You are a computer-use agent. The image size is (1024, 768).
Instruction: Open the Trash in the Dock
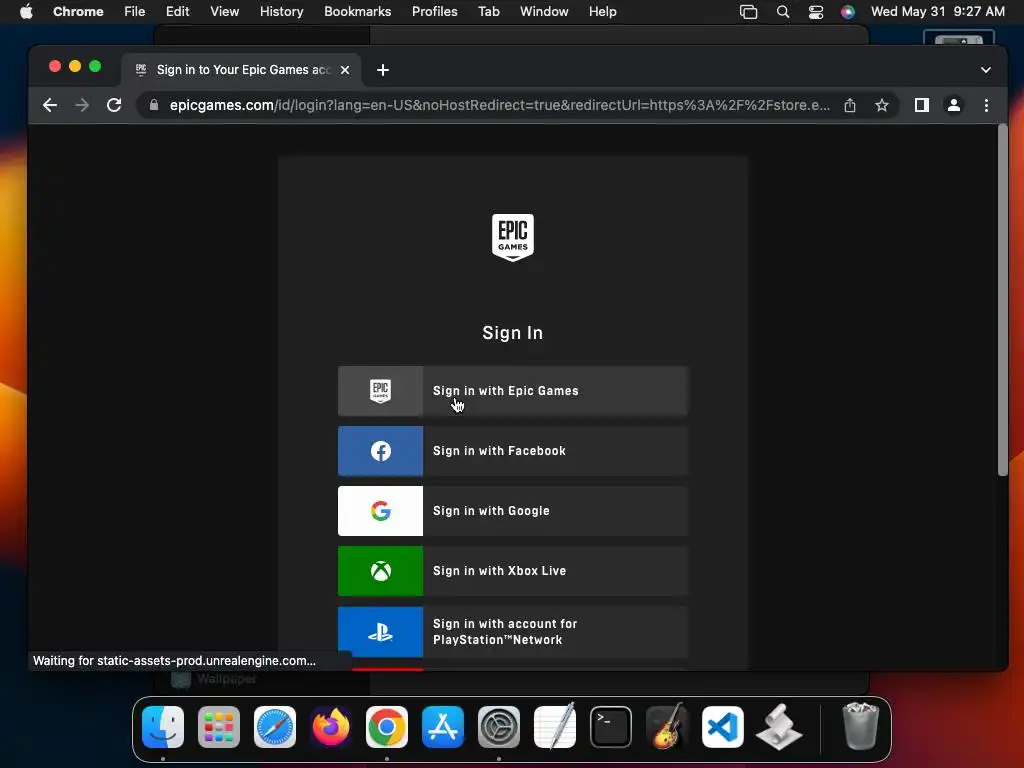click(861, 726)
